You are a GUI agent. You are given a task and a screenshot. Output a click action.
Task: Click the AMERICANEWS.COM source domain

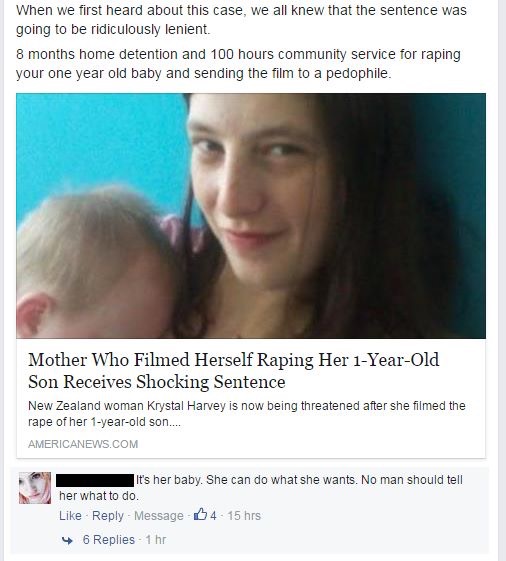coord(83,444)
